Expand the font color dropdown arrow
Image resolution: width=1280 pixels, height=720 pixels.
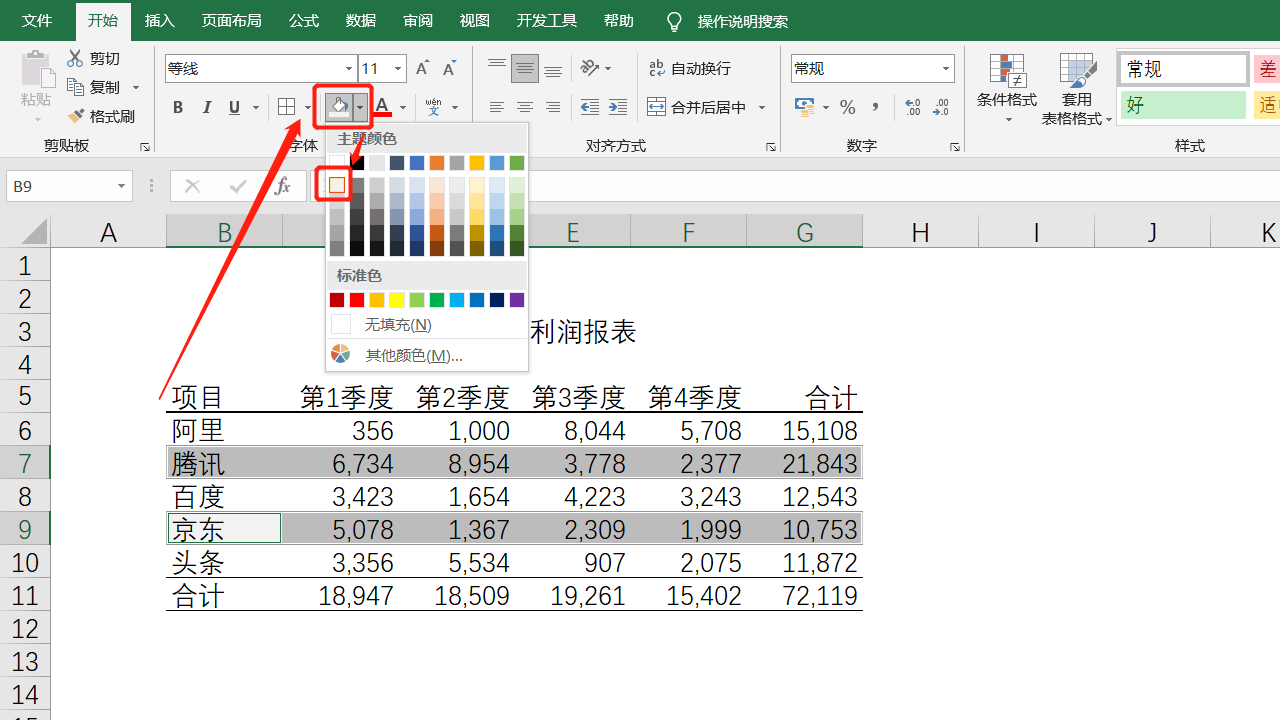403,107
